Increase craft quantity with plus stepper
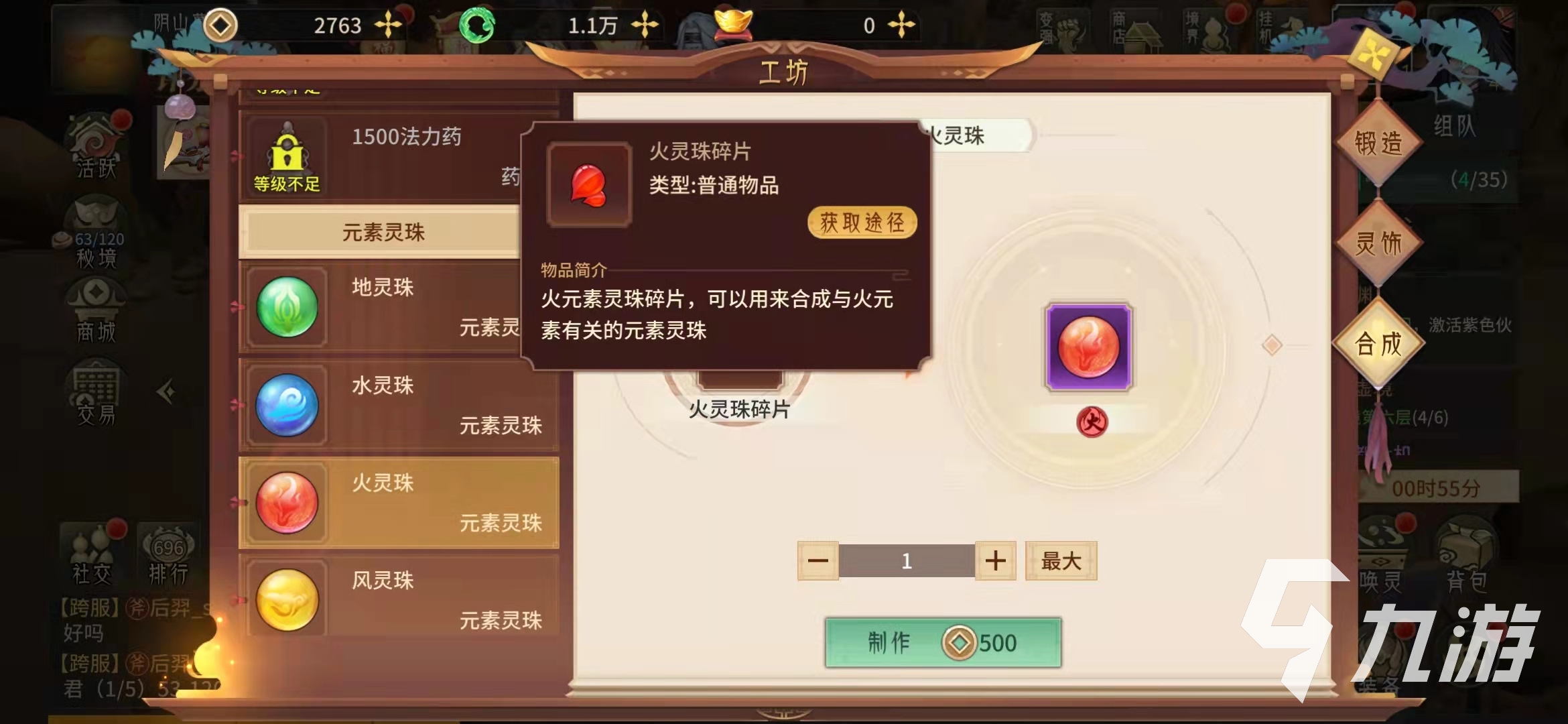Image resolution: width=1568 pixels, height=724 pixels. coord(995,560)
